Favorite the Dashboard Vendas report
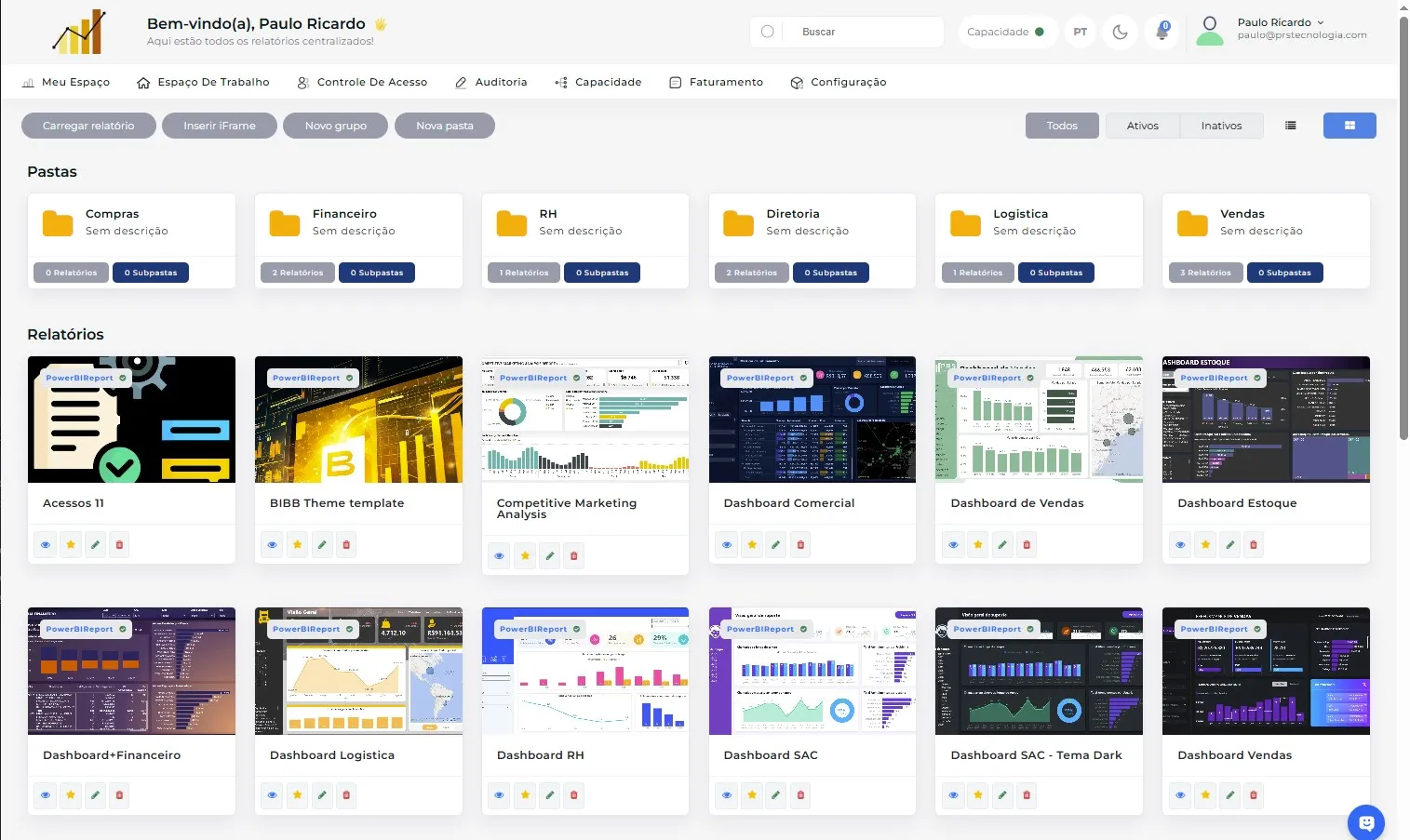This screenshot has width=1410, height=840. tap(1205, 795)
